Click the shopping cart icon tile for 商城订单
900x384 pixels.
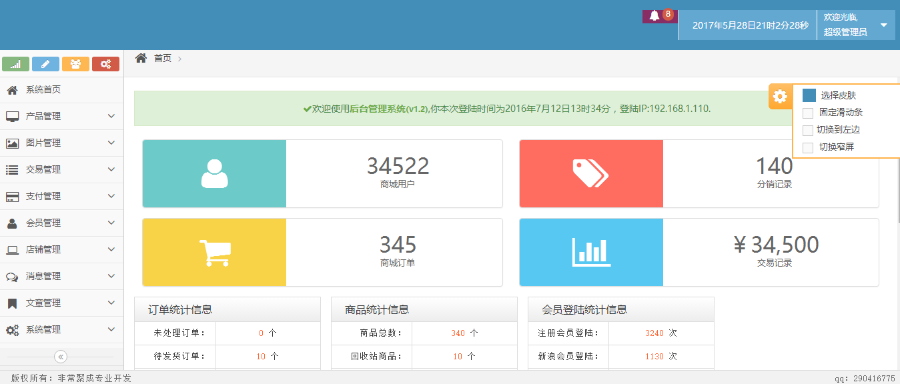coord(214,252)
